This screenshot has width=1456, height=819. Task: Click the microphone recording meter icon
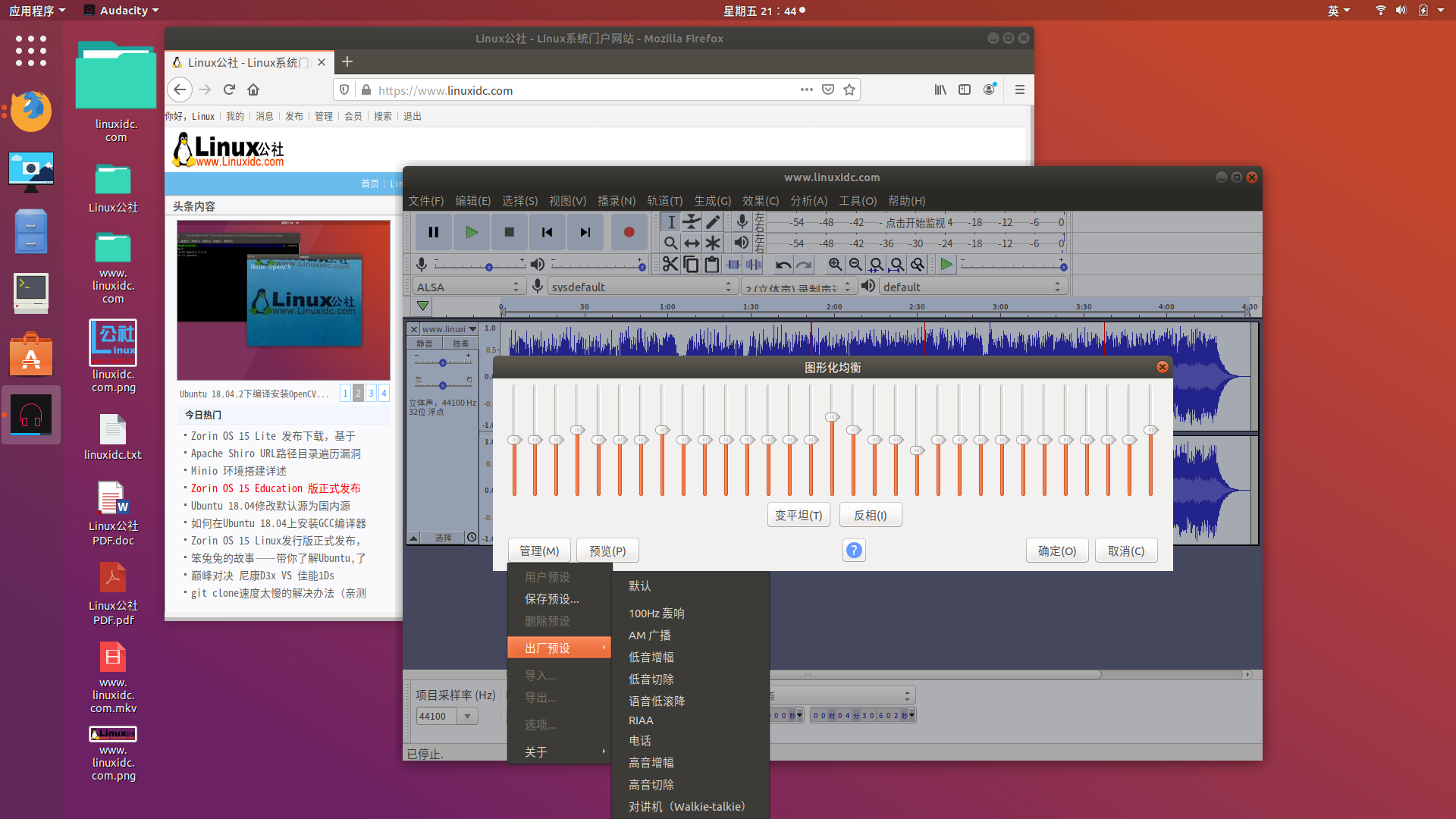point(742,221)
